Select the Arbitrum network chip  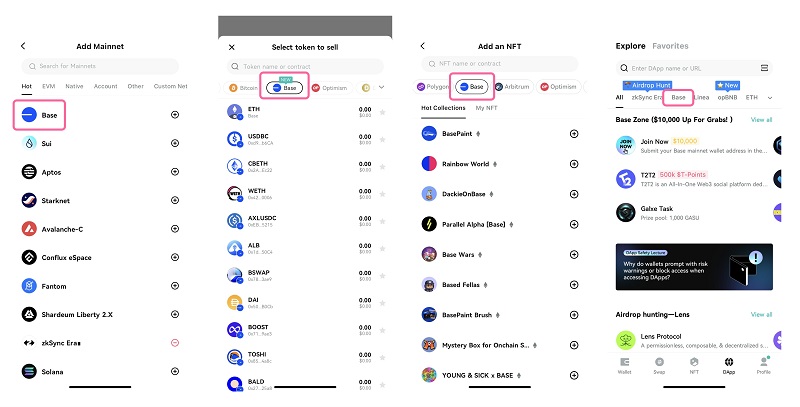(513, 87)
